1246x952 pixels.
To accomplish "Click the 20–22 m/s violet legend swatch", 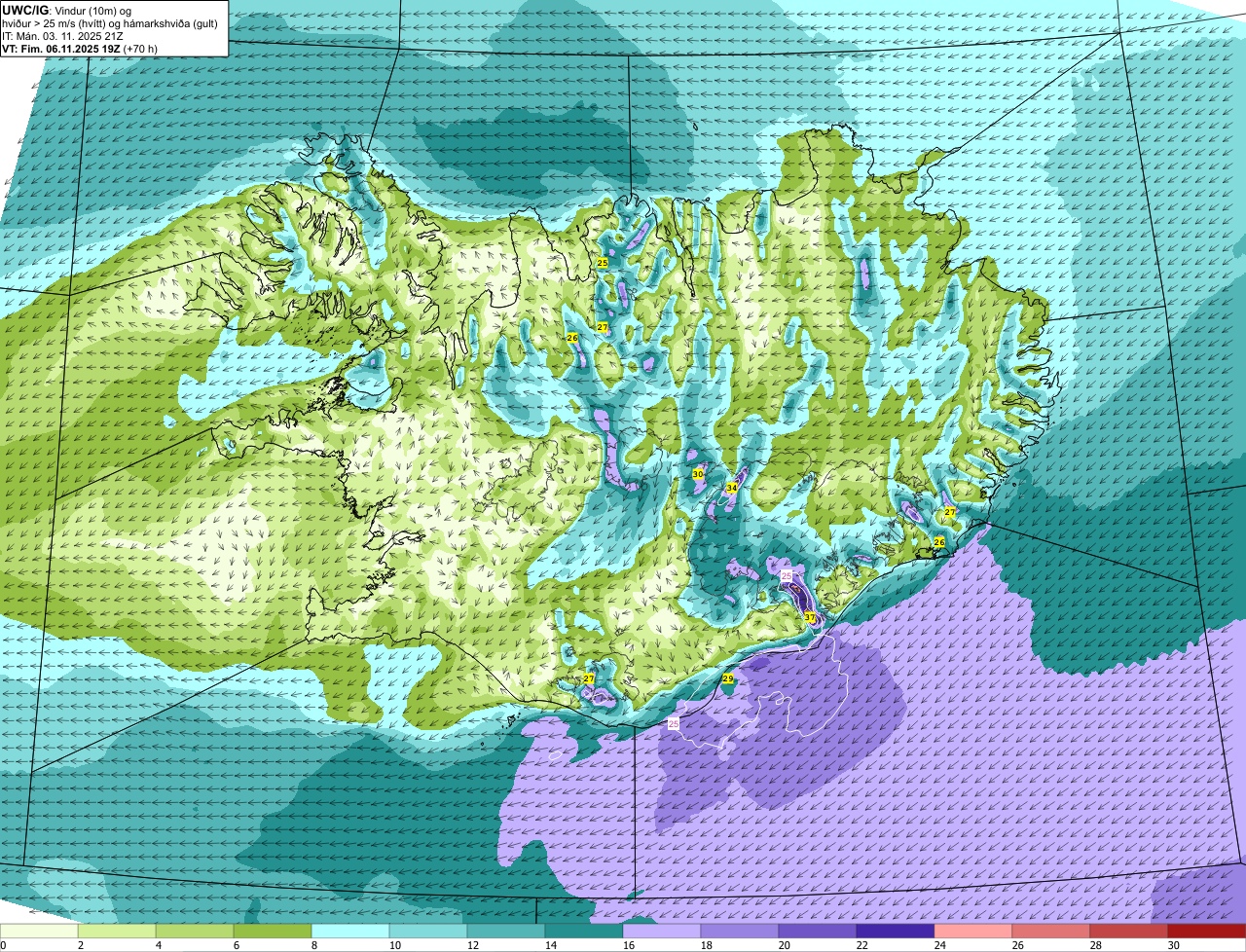I will [x=818, y=931].
